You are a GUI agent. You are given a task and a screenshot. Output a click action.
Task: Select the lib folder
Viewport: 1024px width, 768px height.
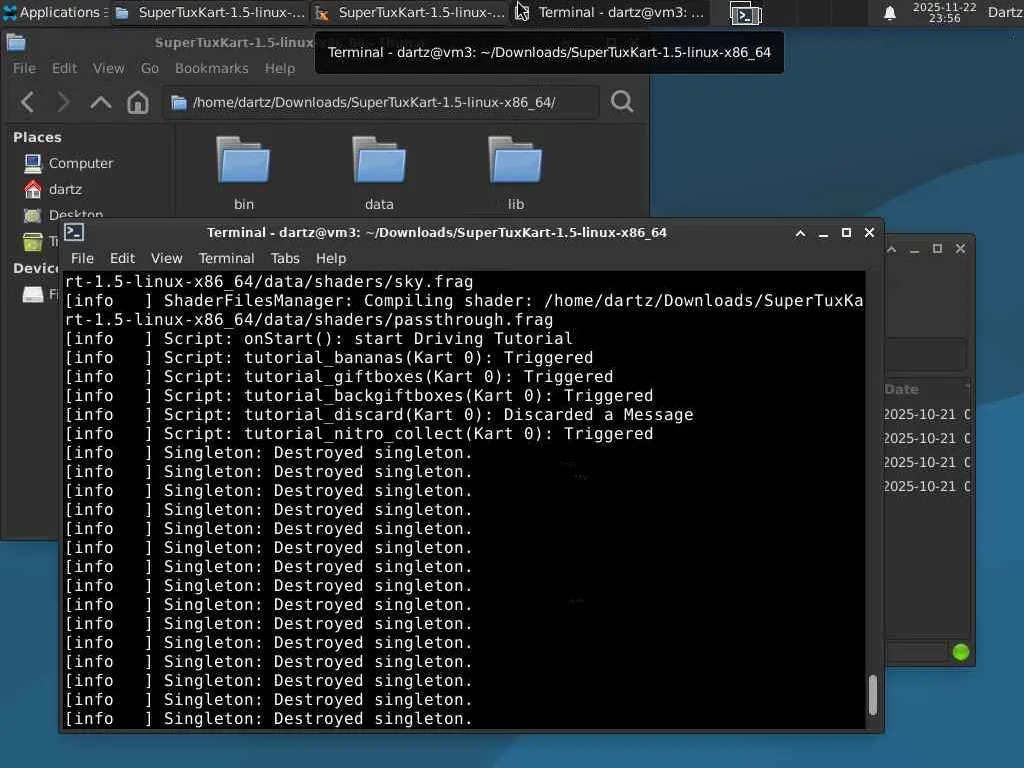click(515, 172)
